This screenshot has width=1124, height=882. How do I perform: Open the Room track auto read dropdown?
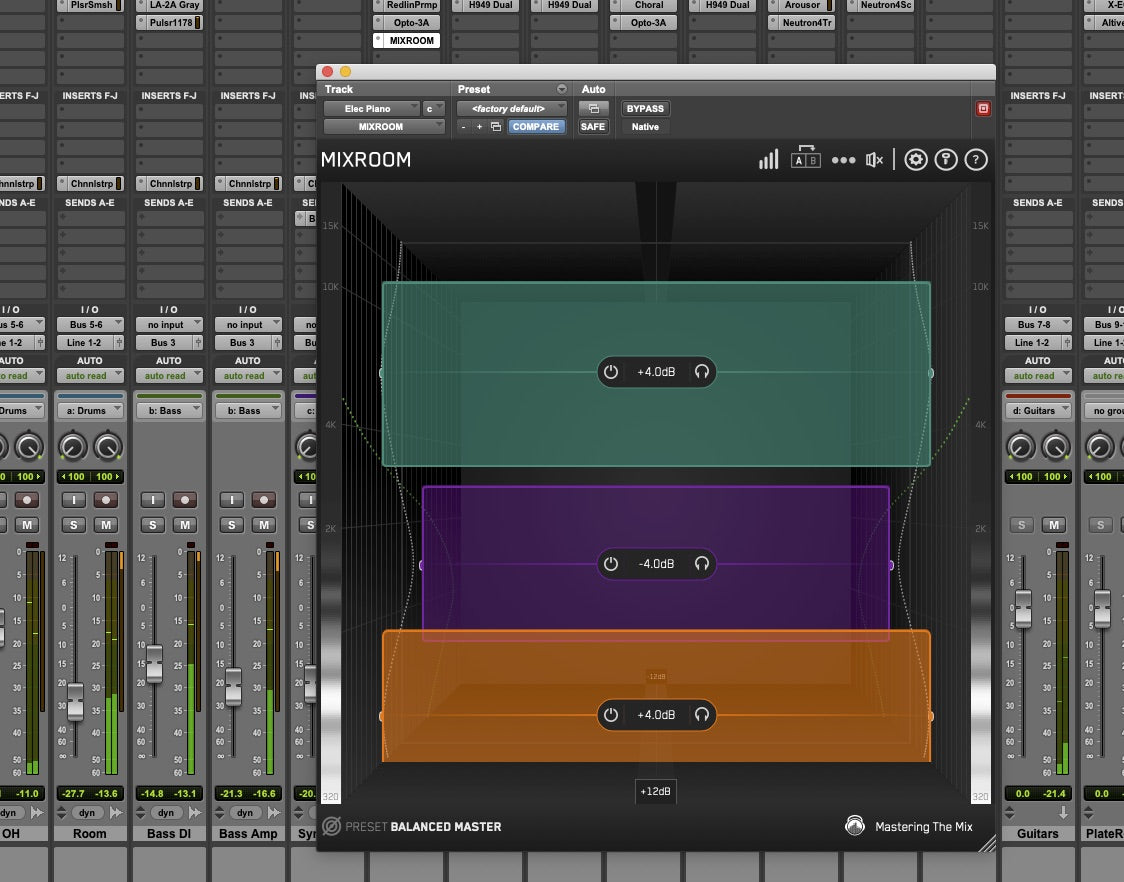(x=90, y=375)
